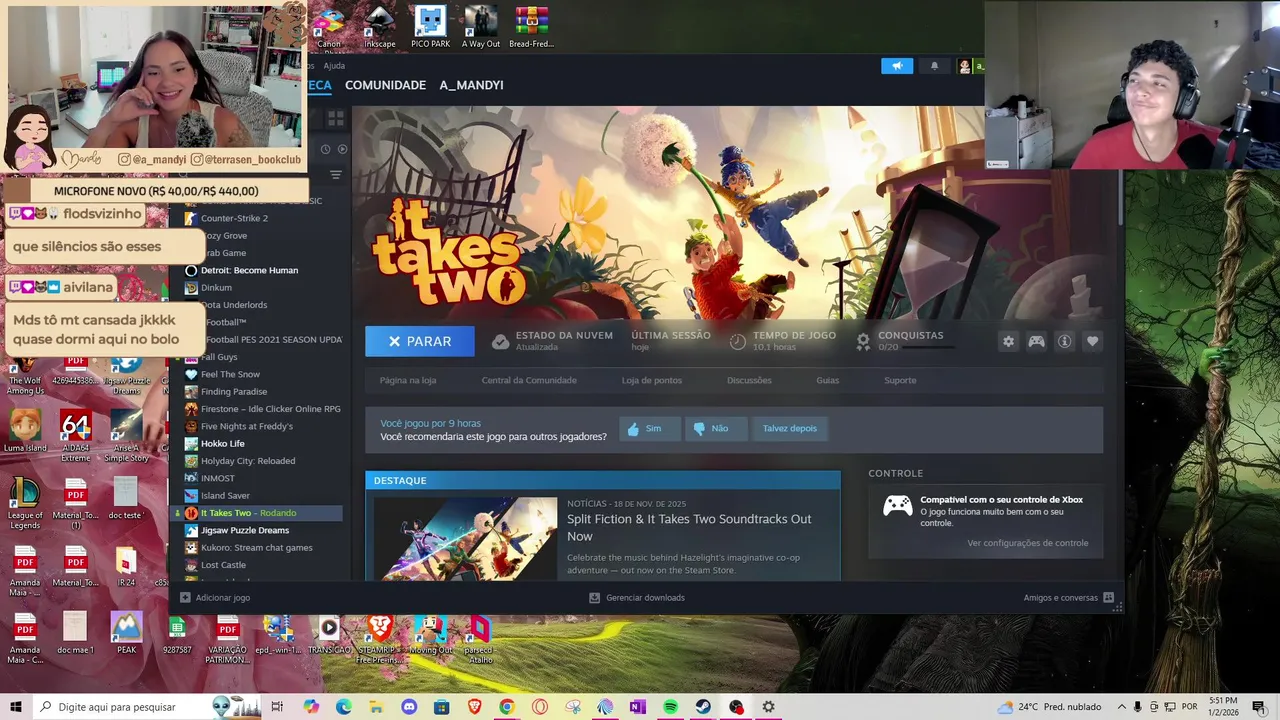
Task: Show game info icon in Steam game header
Action: (1064, 341)
